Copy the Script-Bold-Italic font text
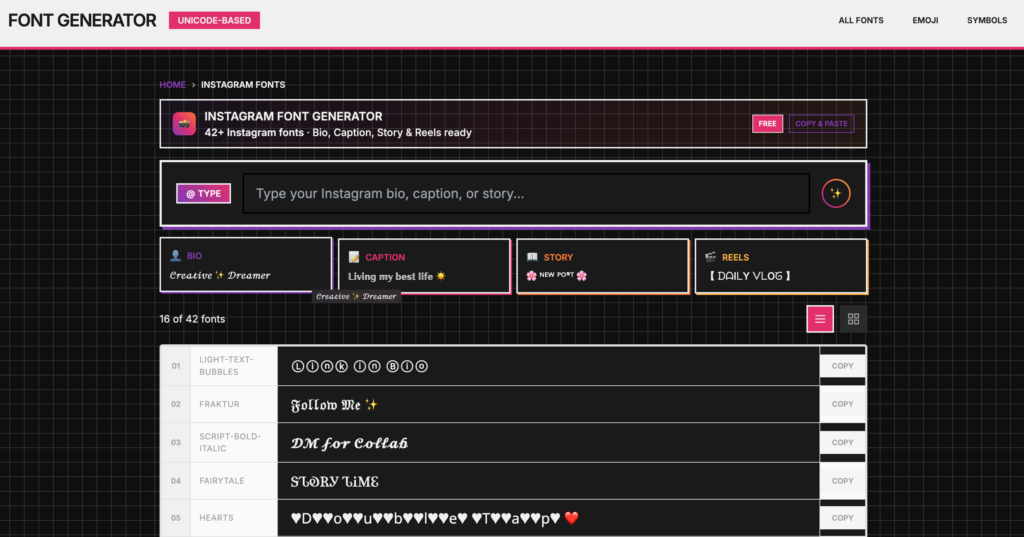1024x537 pixels. pos(842,442)
